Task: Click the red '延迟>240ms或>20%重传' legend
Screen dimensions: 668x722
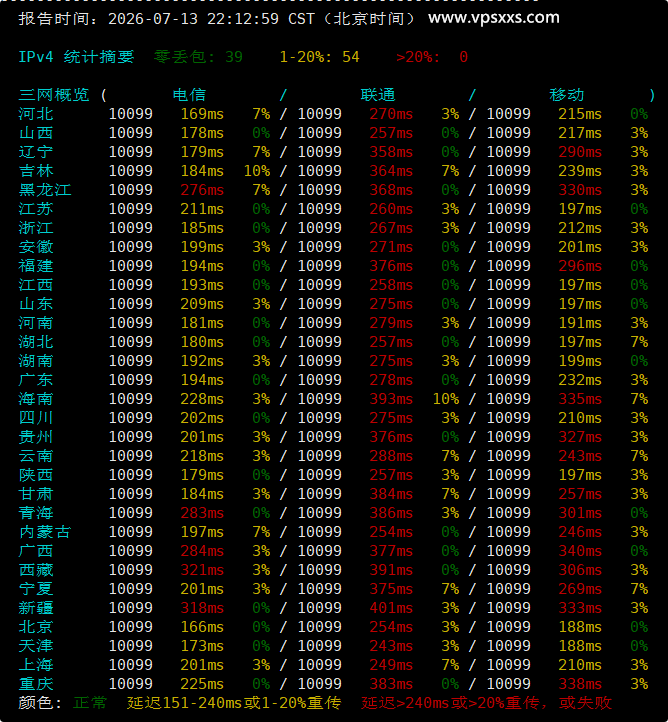Action: (x=453, y=703)
